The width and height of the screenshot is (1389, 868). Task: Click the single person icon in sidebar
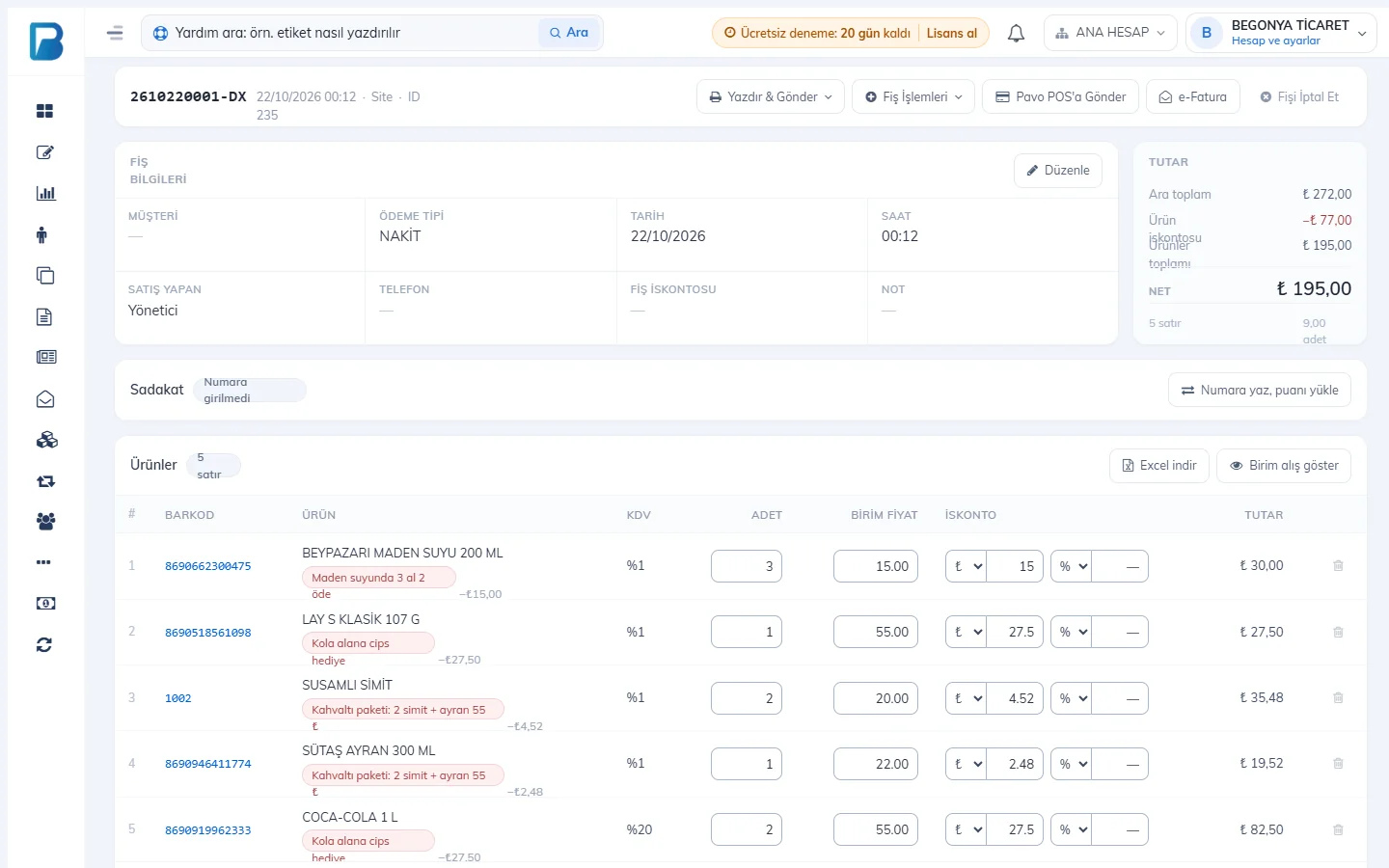[41, 234]
